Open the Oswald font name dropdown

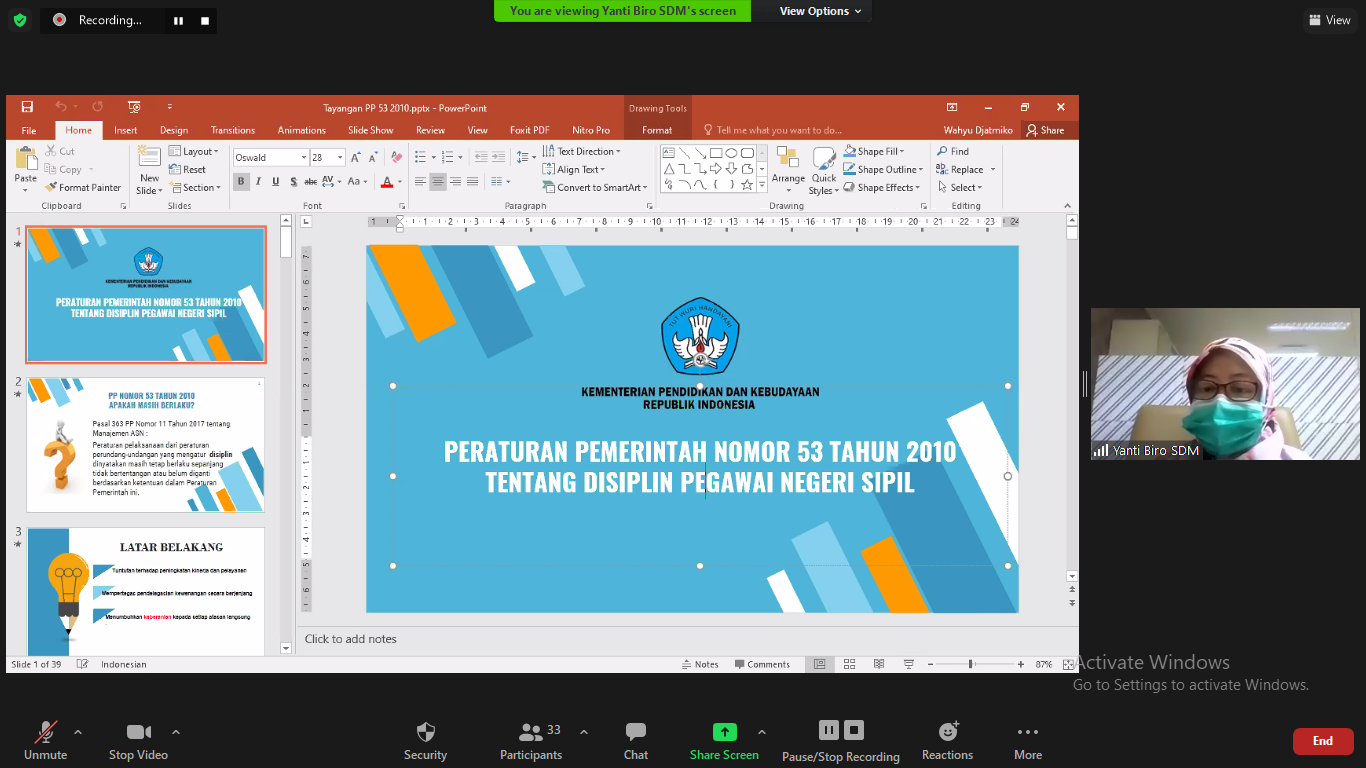[x=305, y=157]
